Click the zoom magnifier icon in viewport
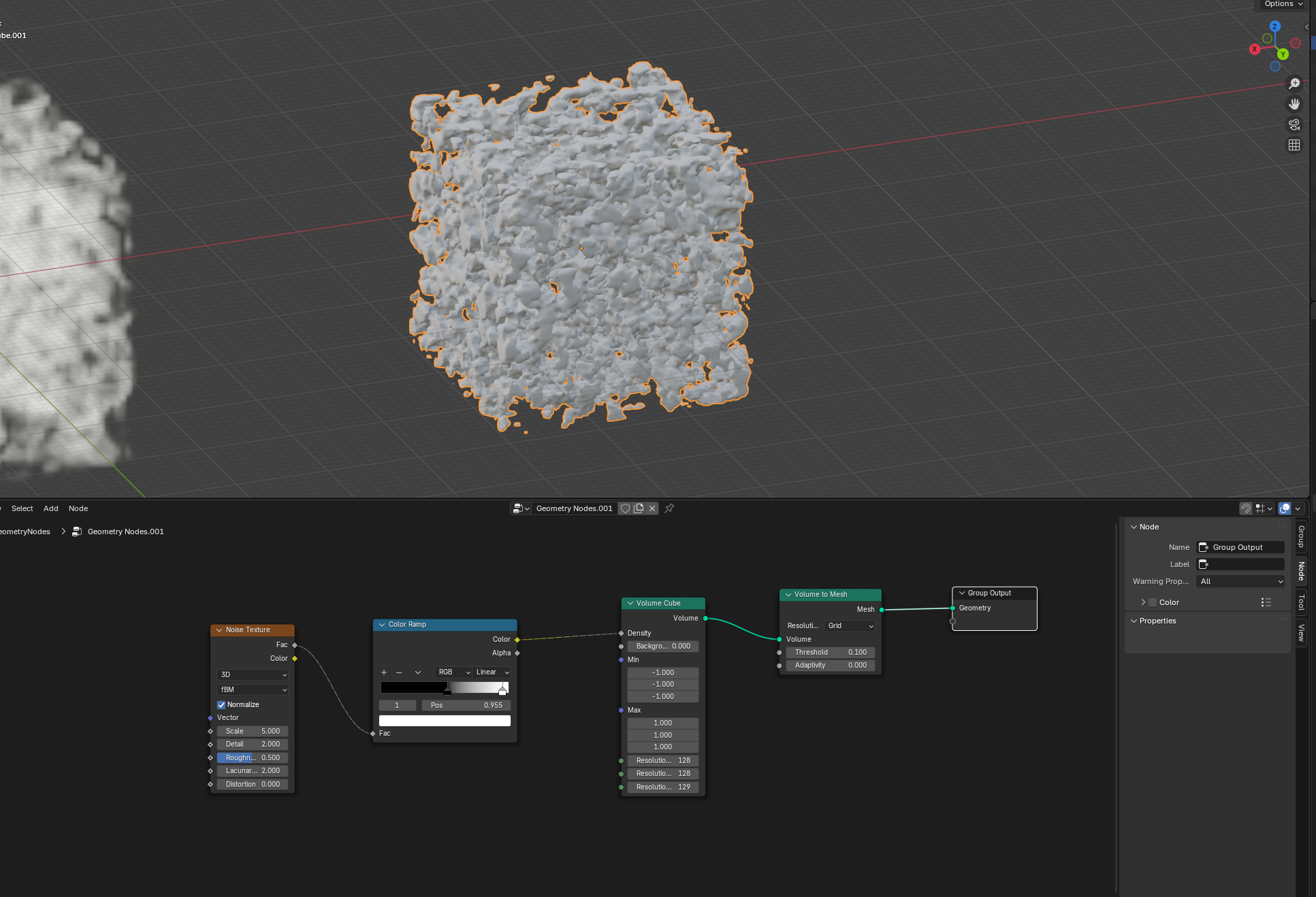 point(1294,84)
